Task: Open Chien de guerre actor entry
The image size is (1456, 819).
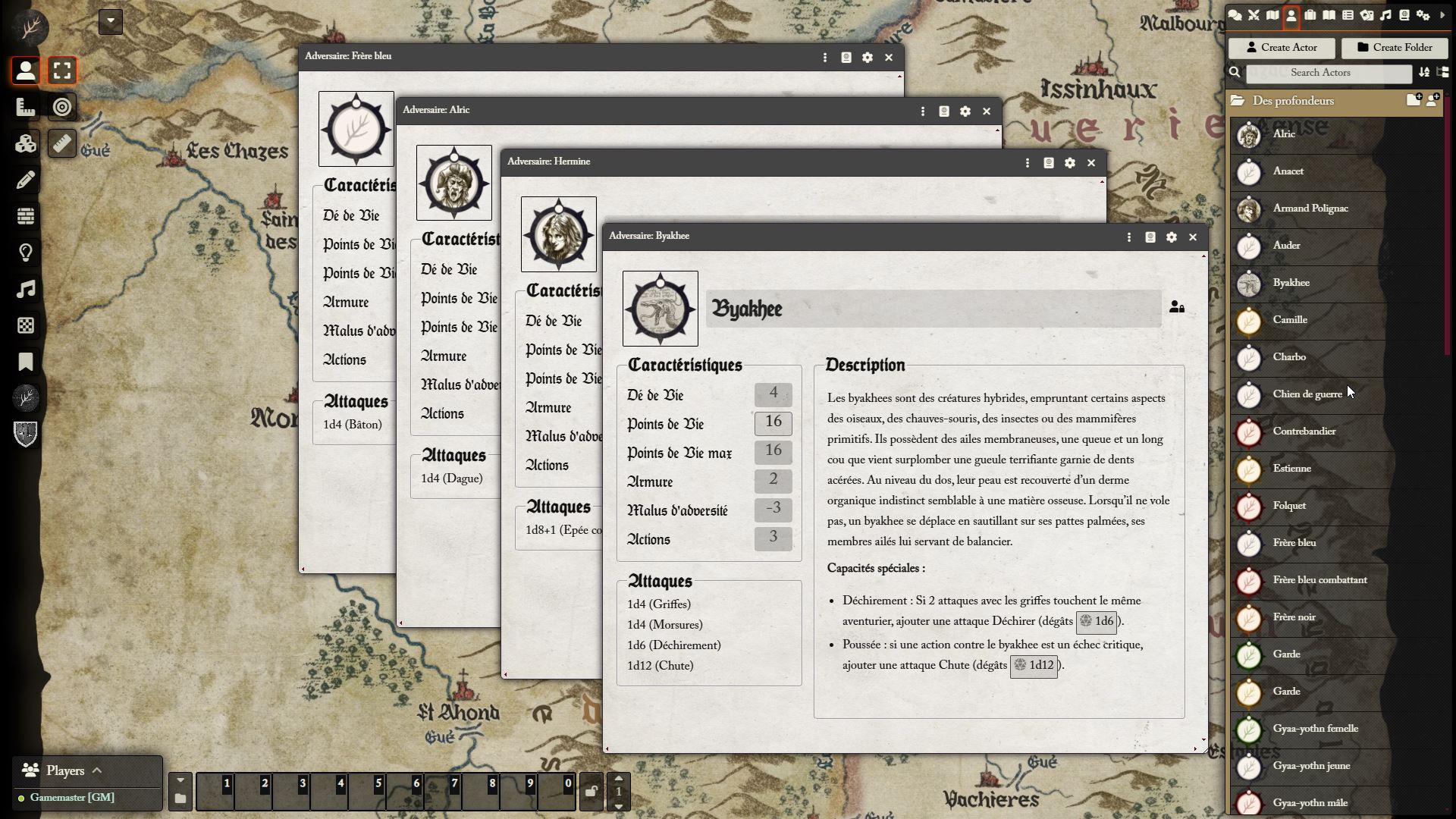Action: pyautogui.click(x=1307, y=394)
